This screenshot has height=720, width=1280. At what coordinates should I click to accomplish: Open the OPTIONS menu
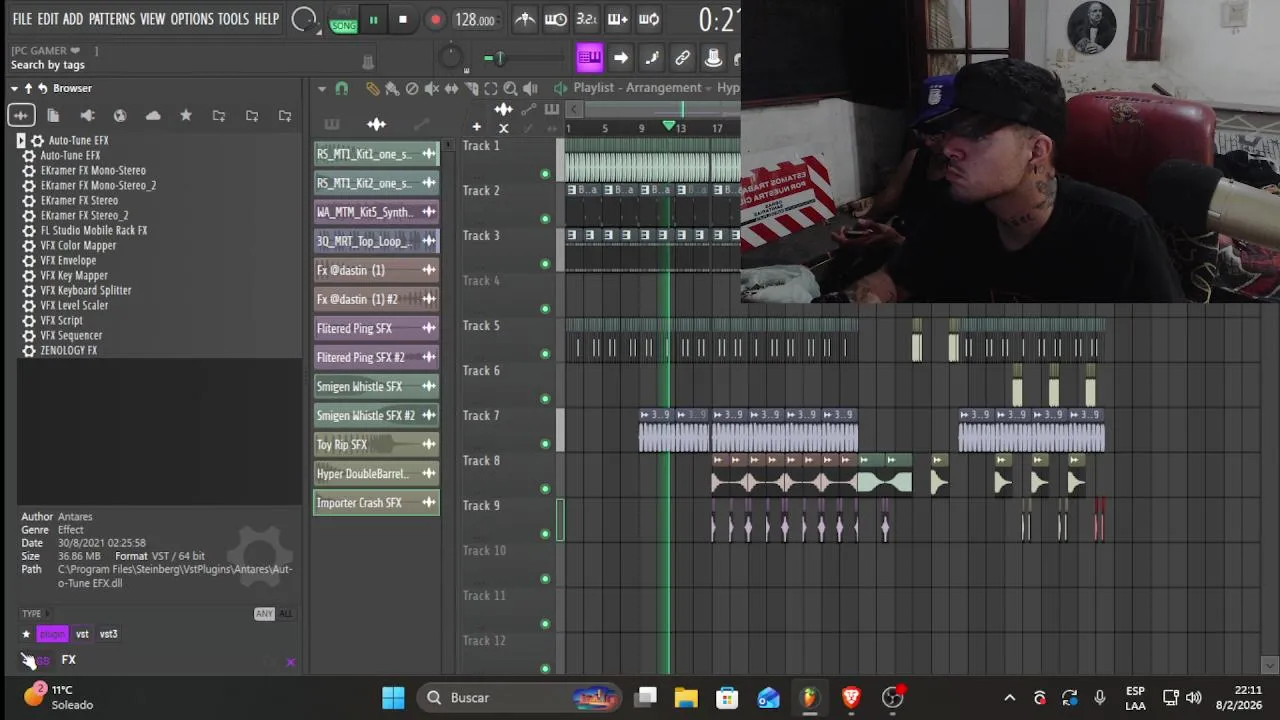192,19
